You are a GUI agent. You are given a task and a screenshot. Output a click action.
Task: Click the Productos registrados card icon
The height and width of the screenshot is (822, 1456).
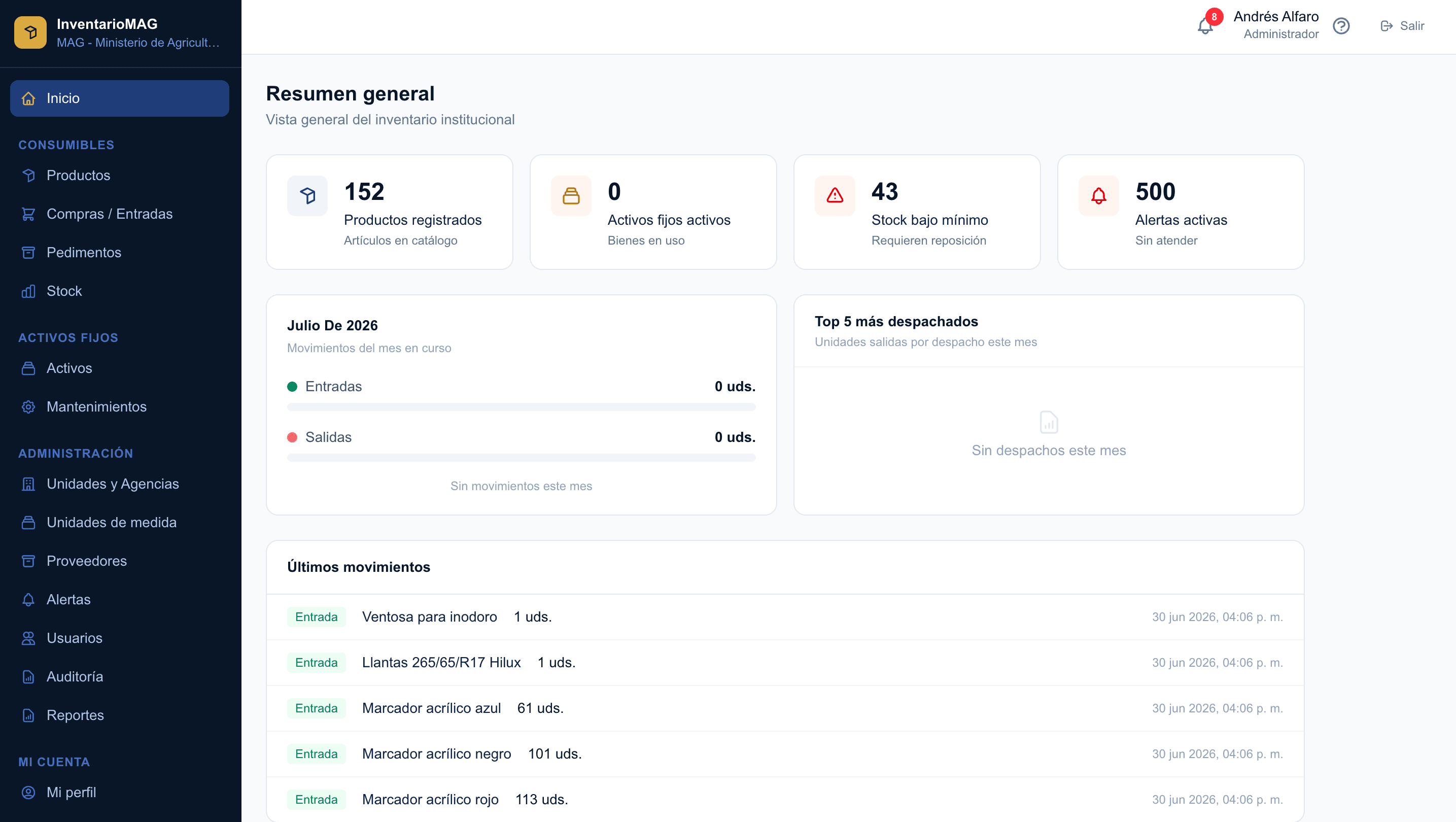click(x=307, y=196)
